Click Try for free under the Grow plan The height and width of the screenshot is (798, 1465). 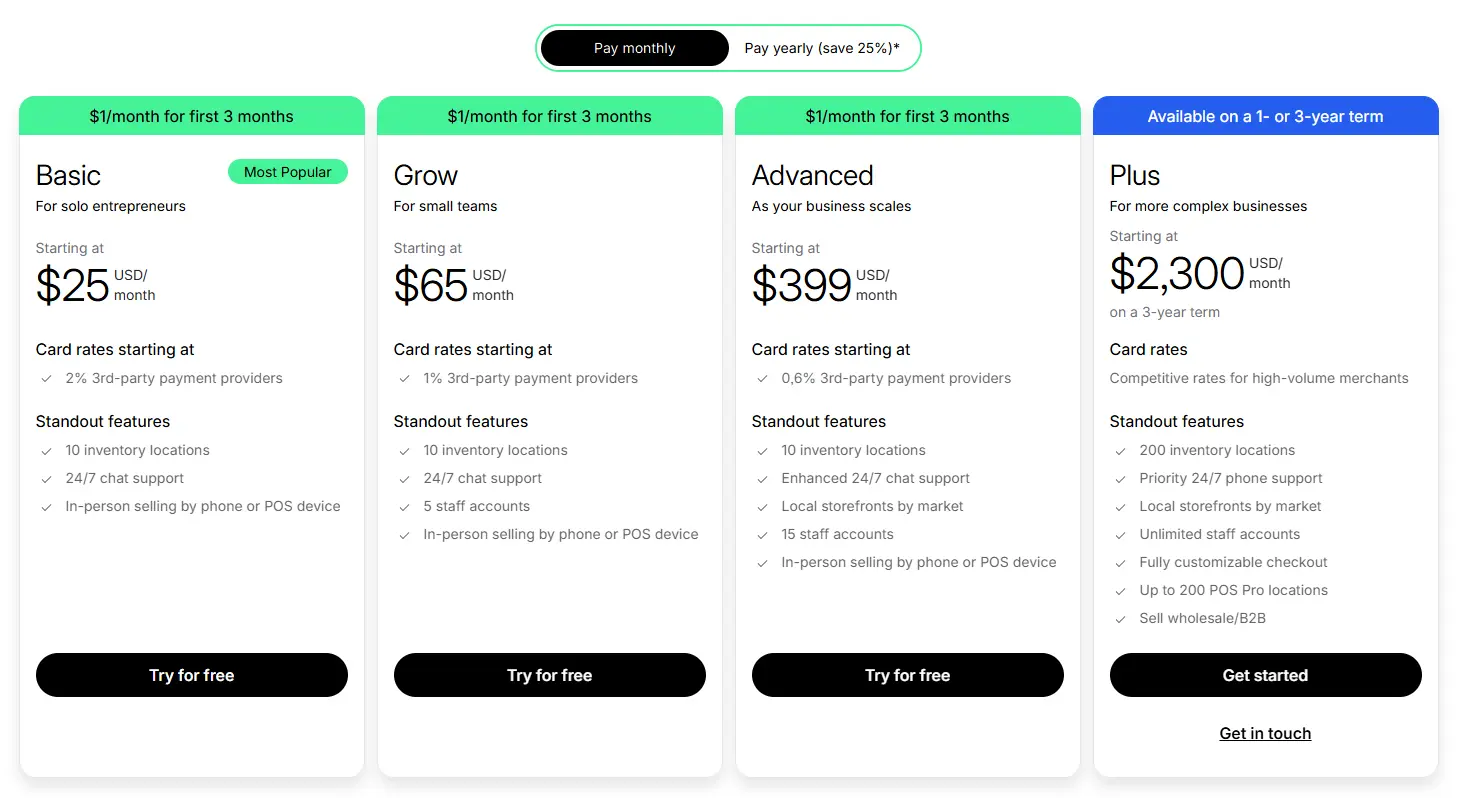click(x=549, y=675)
